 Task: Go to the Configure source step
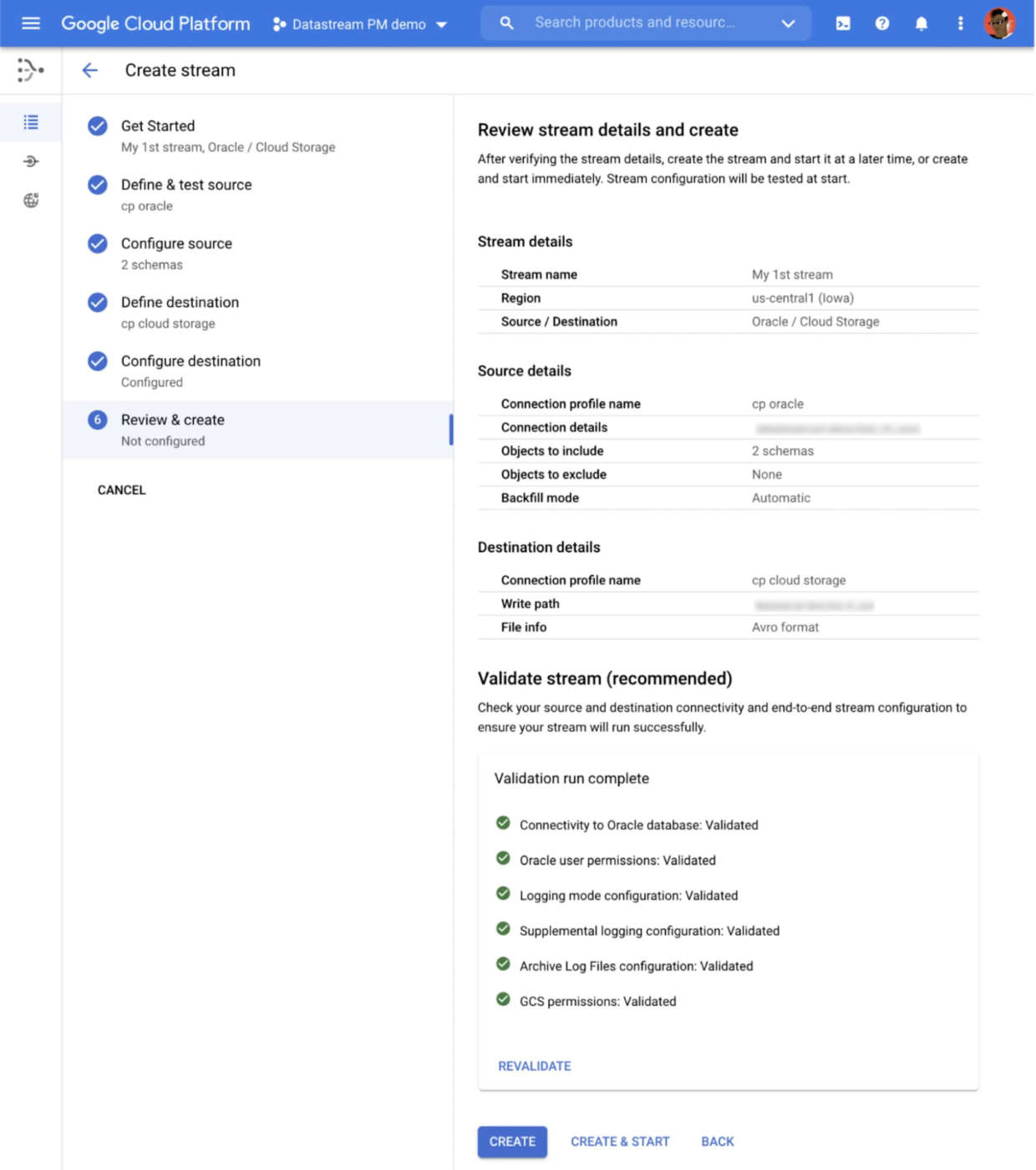tap(176, 244)
